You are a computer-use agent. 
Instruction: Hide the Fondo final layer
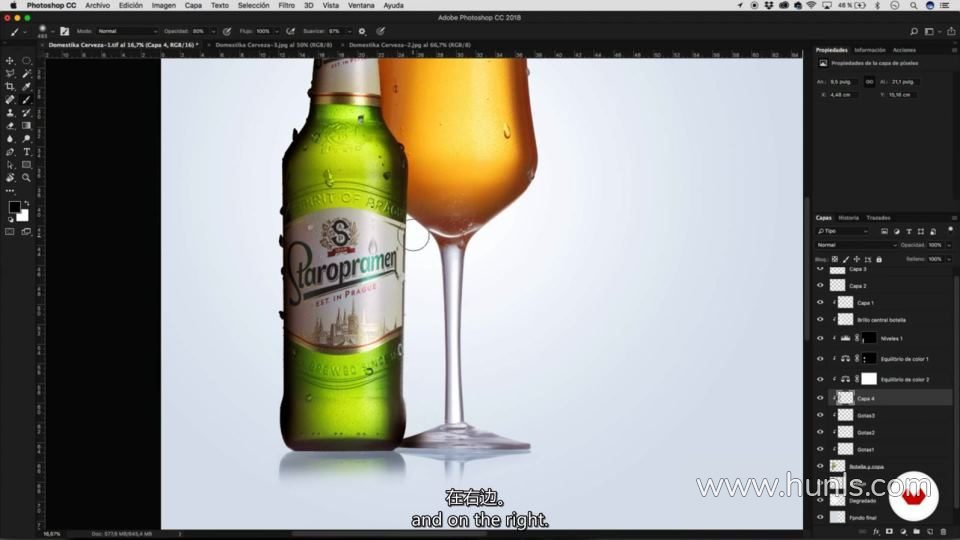820,517
